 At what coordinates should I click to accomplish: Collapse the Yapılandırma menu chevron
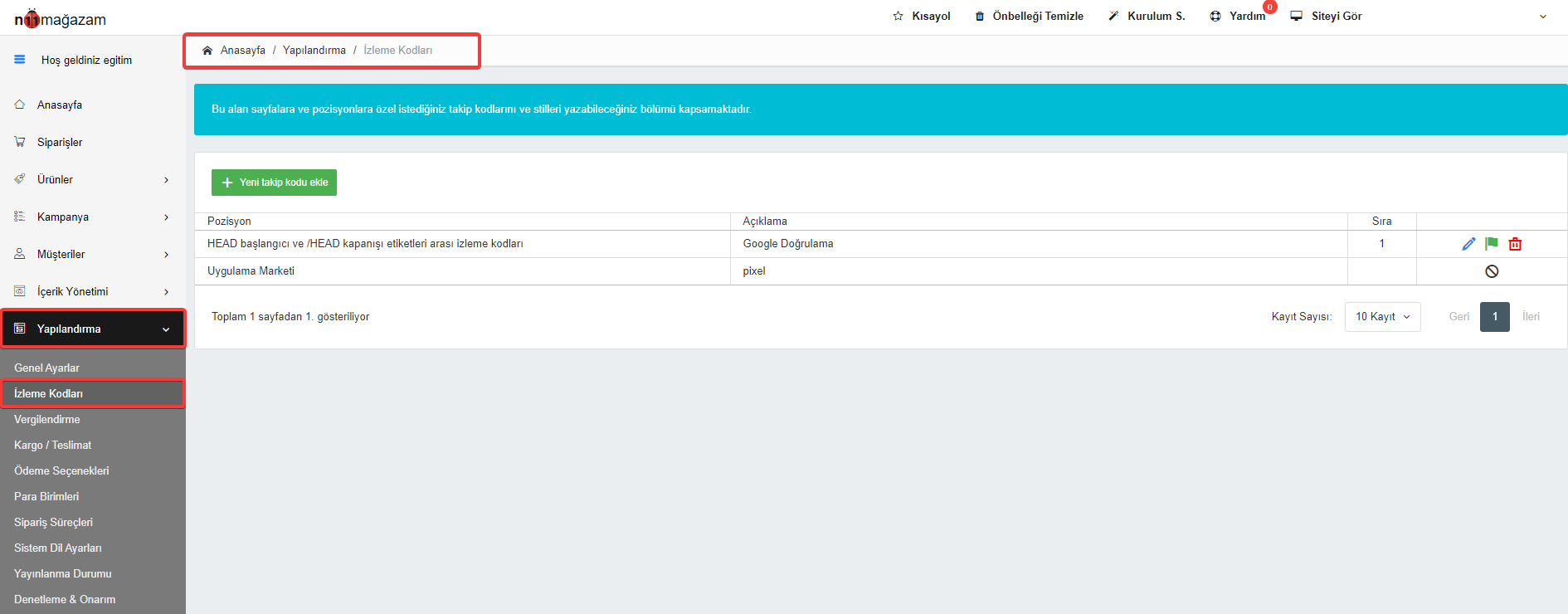pos(167,329)
